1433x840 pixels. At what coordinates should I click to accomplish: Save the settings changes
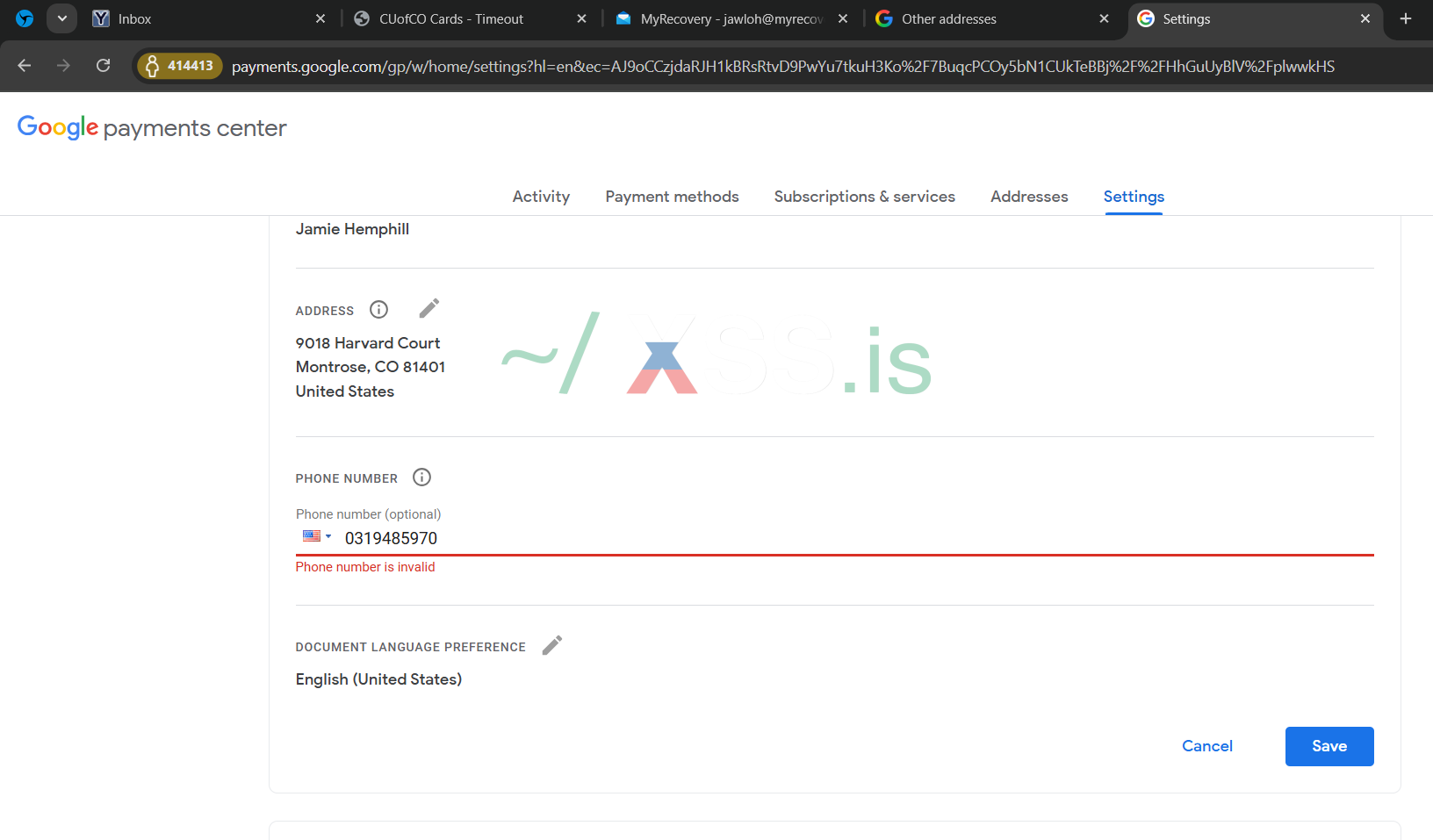point(1329,746)
